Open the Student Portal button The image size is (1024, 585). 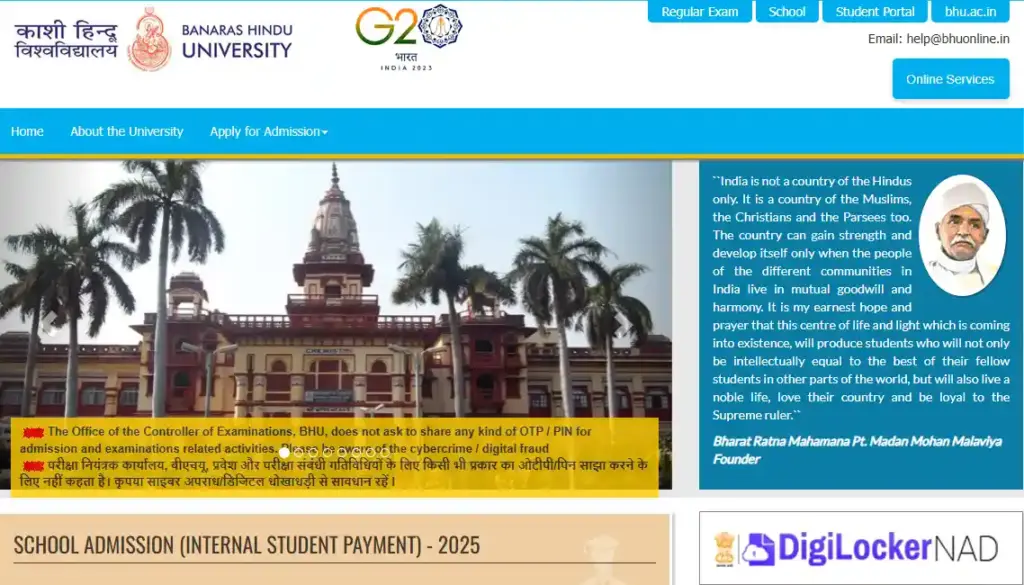[875, 12]
